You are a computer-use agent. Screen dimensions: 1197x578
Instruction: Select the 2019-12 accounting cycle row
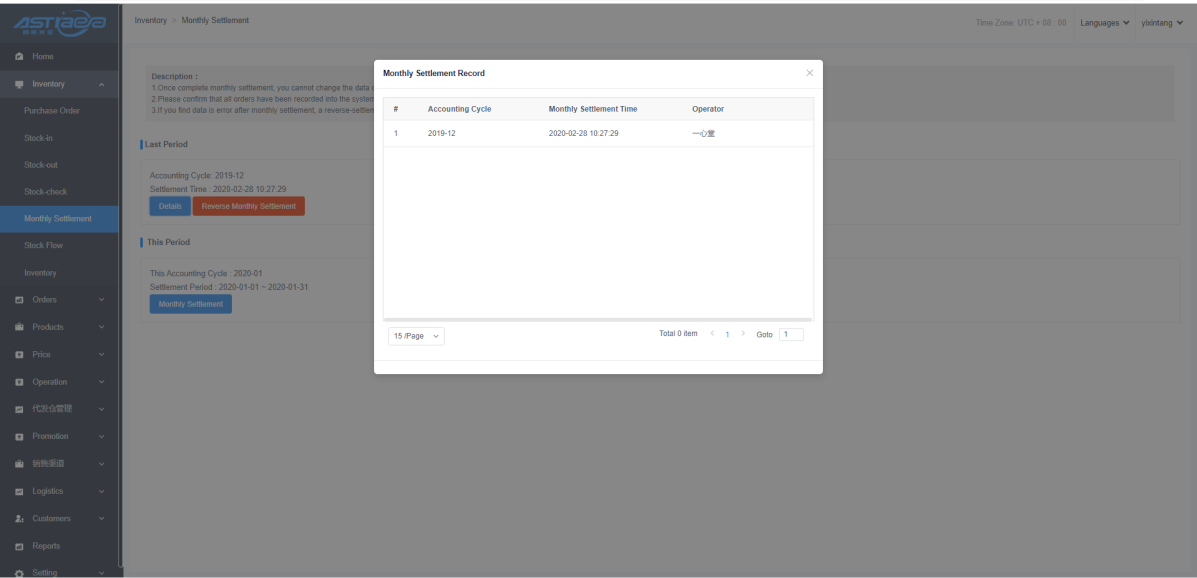click(598, 133)
